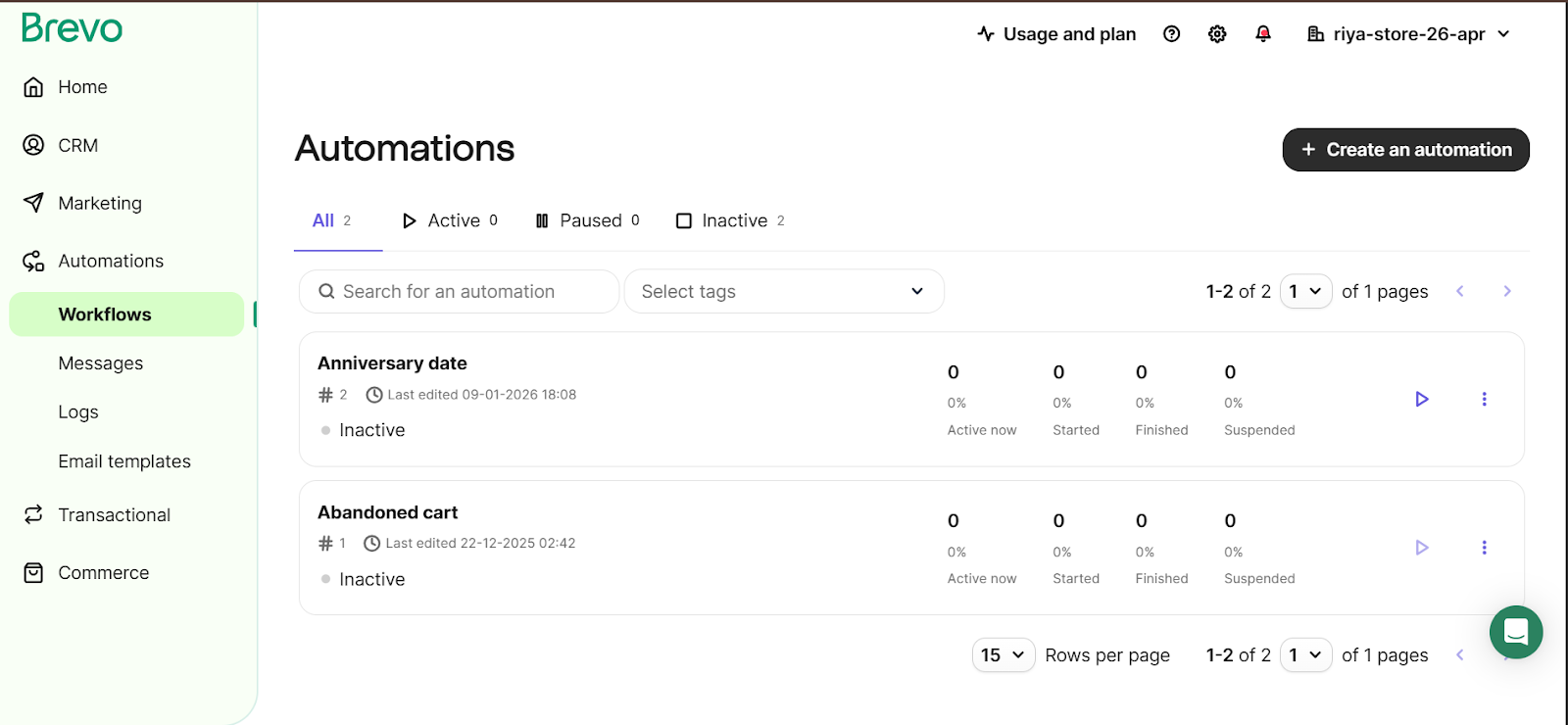The height and width of the screenshot is (725, 1568).
Task: Activate the Abandoned cart automation
Action: tap(1422, 548)
